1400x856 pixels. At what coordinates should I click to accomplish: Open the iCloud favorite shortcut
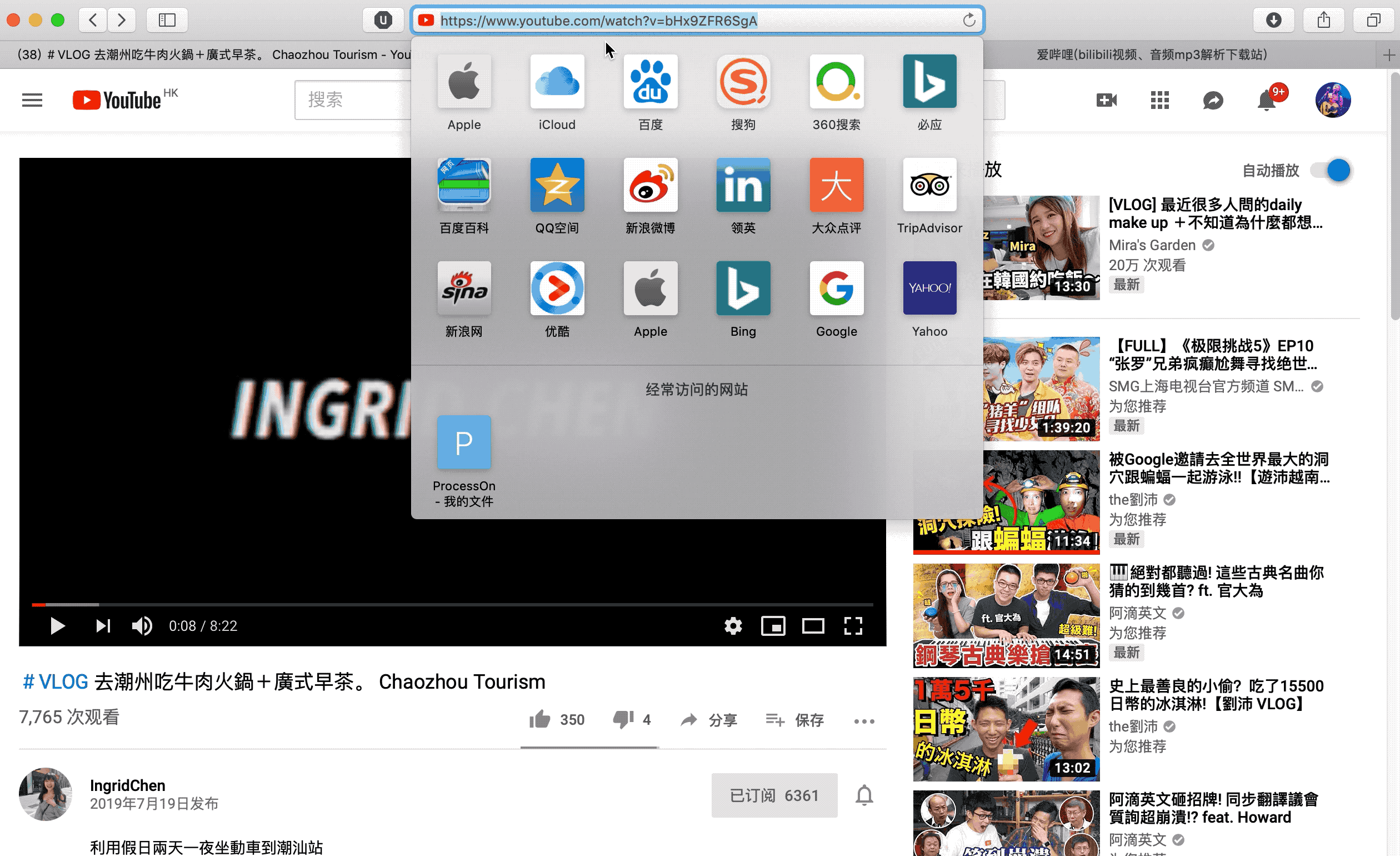coord(557,82)
